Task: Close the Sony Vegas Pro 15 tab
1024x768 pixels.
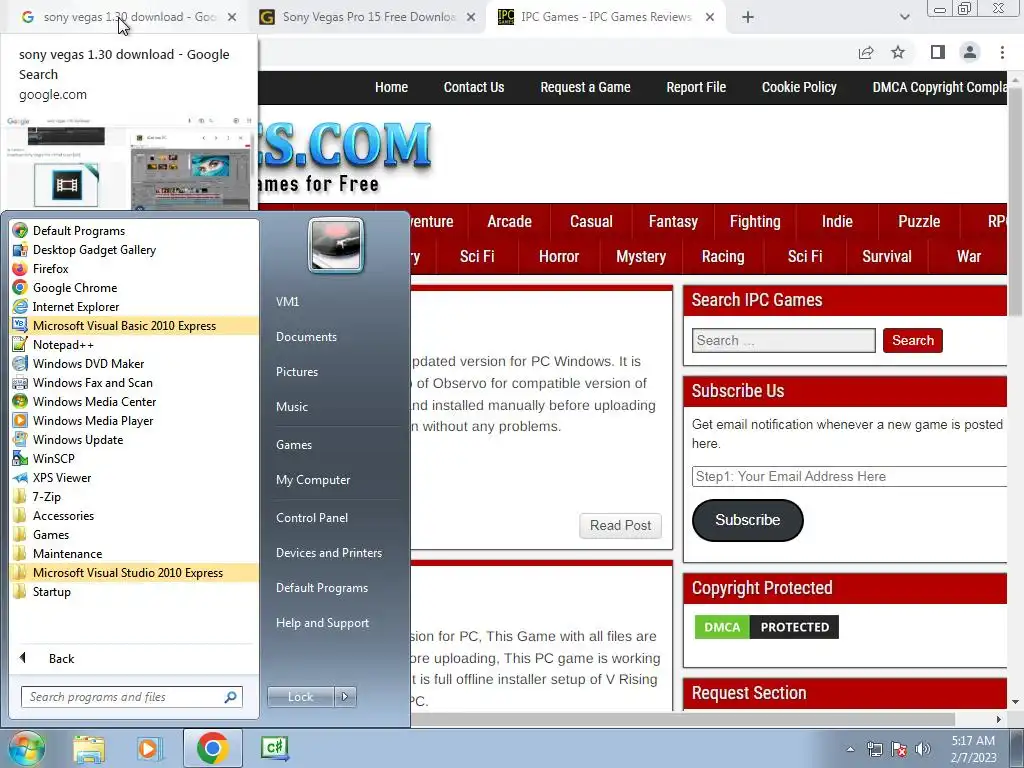Action: (x=471, y=18)
